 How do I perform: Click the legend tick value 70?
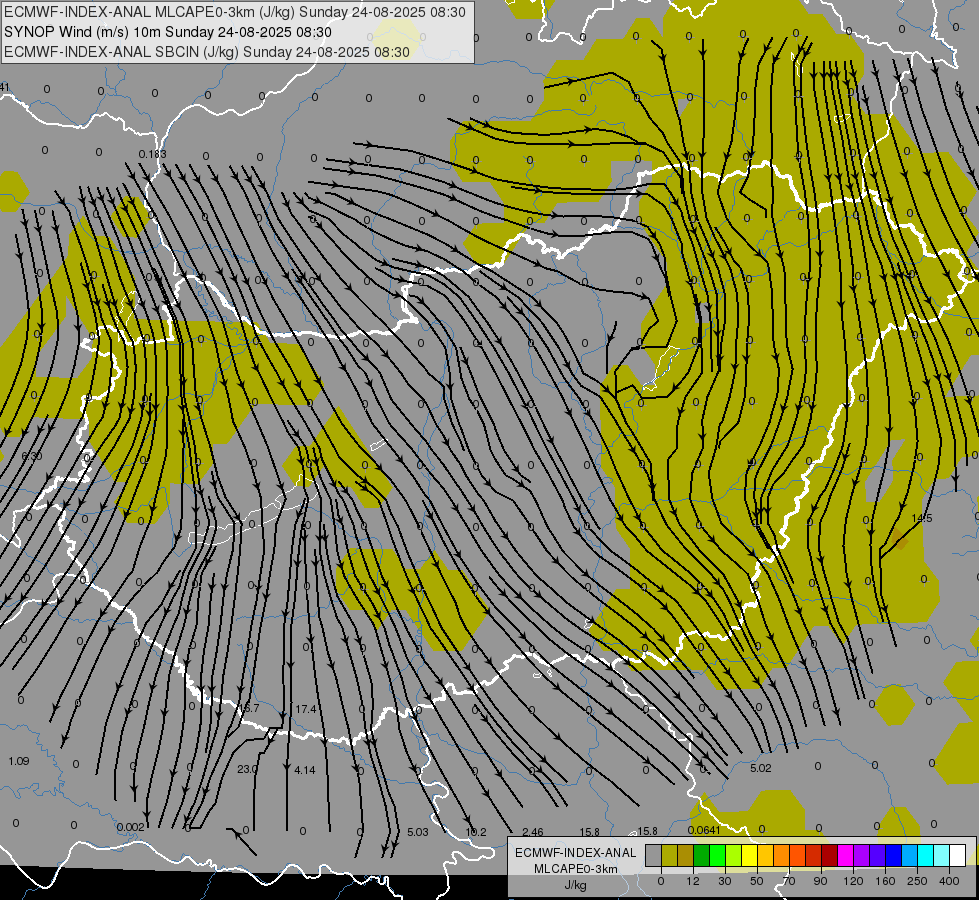click(789, 881)
